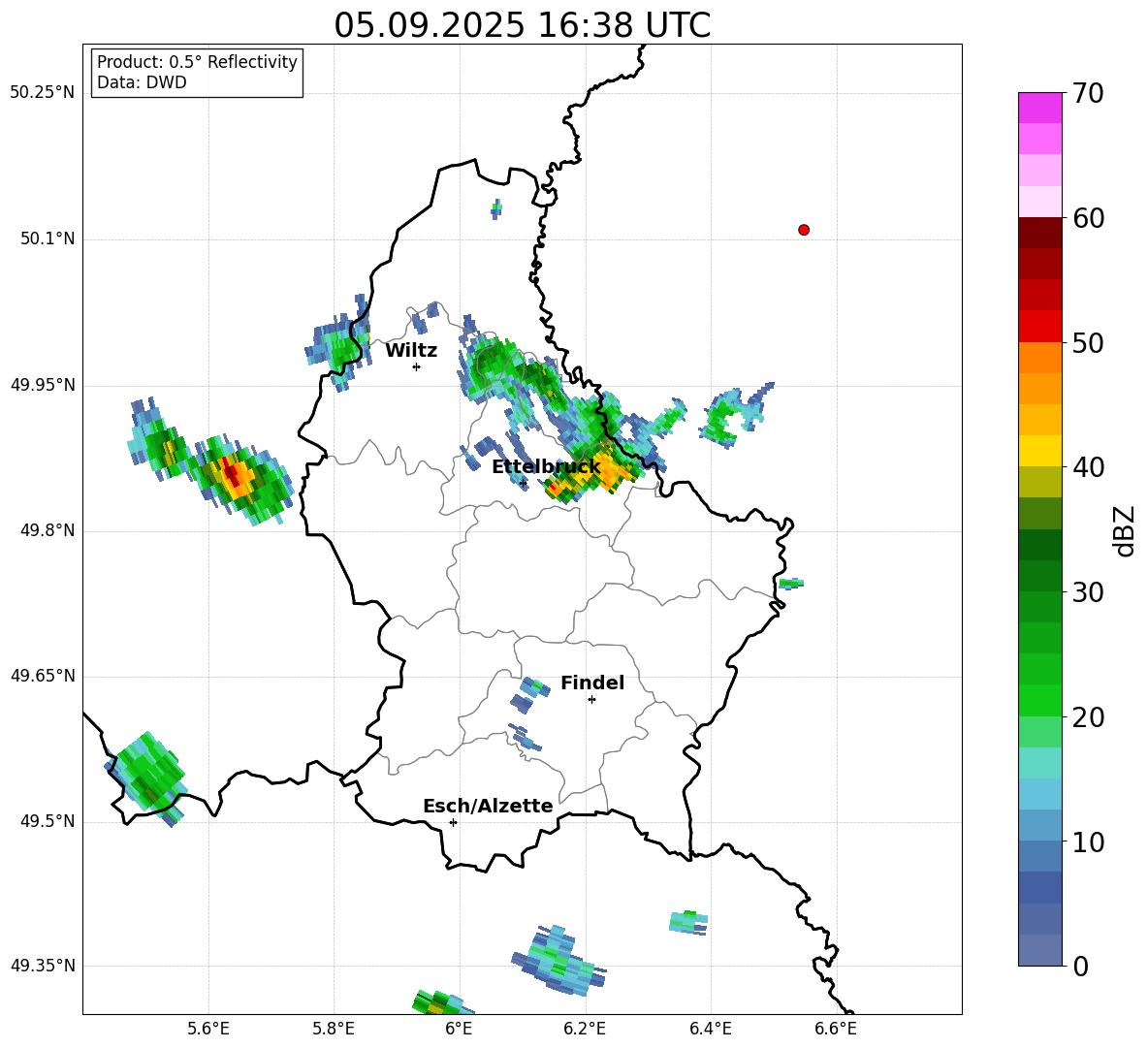1148x1048 pixels.
Task: Click the blue-green echo near 49.35°N, 6.2°E
Action: (558, 961)
